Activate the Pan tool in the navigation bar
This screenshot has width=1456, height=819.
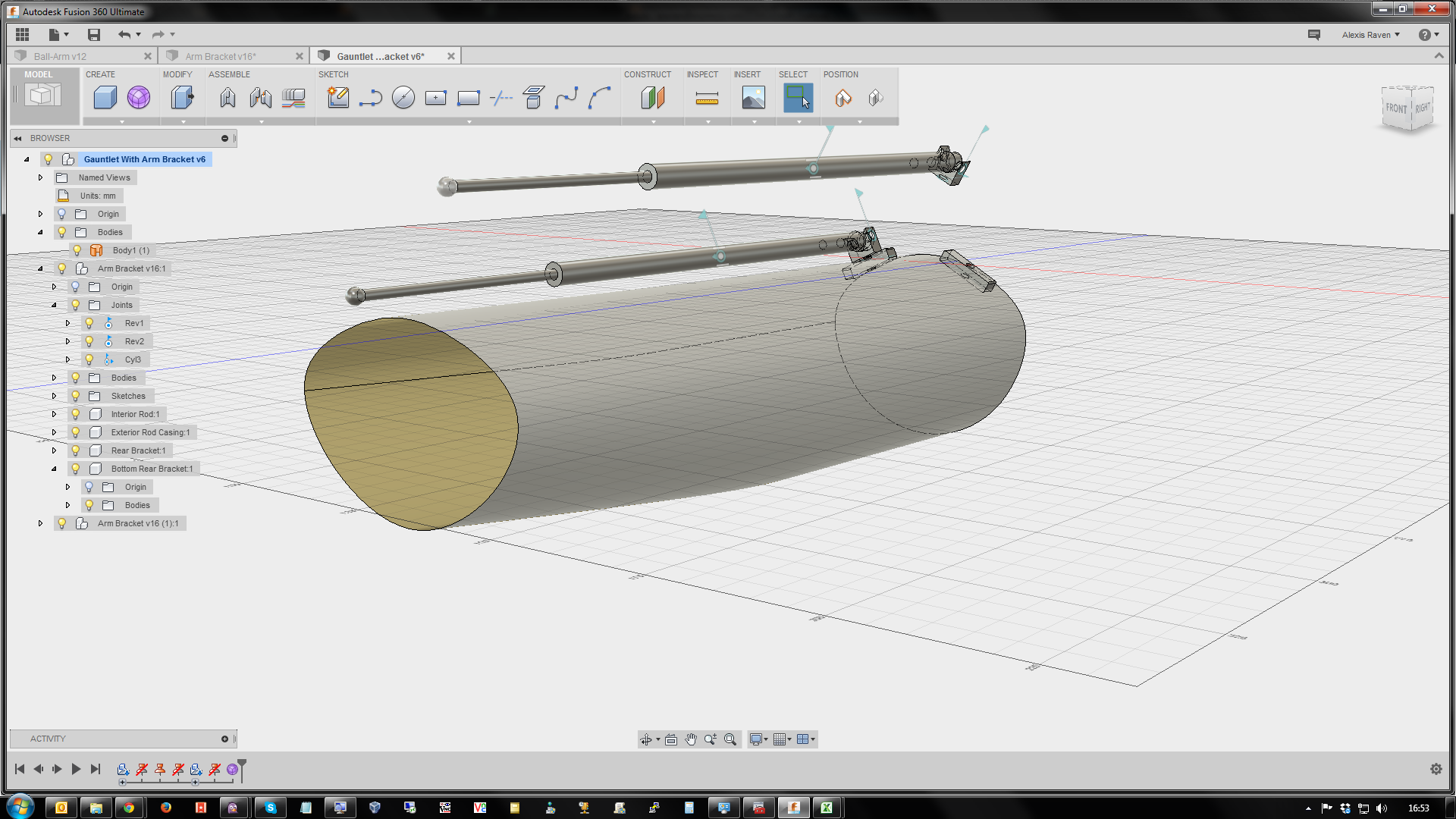click(x=690, y=739)
